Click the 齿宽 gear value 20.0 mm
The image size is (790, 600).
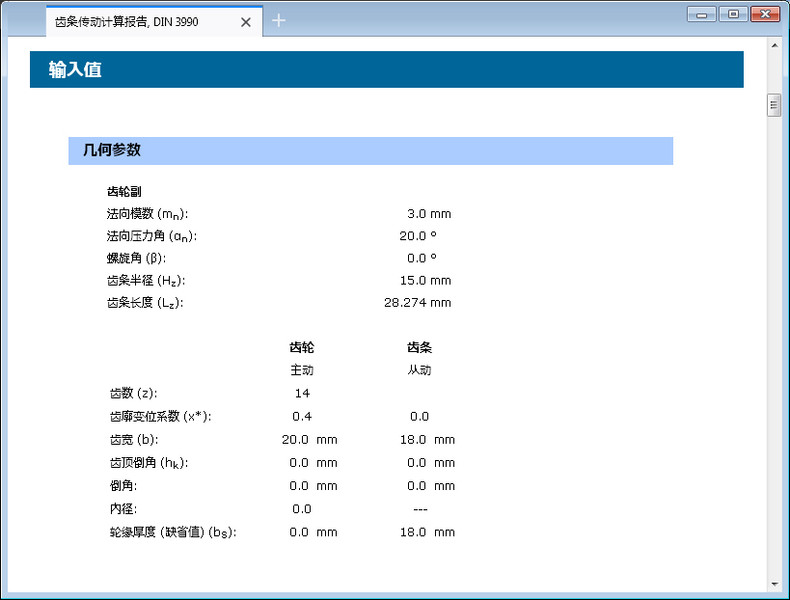coord(313,439)
